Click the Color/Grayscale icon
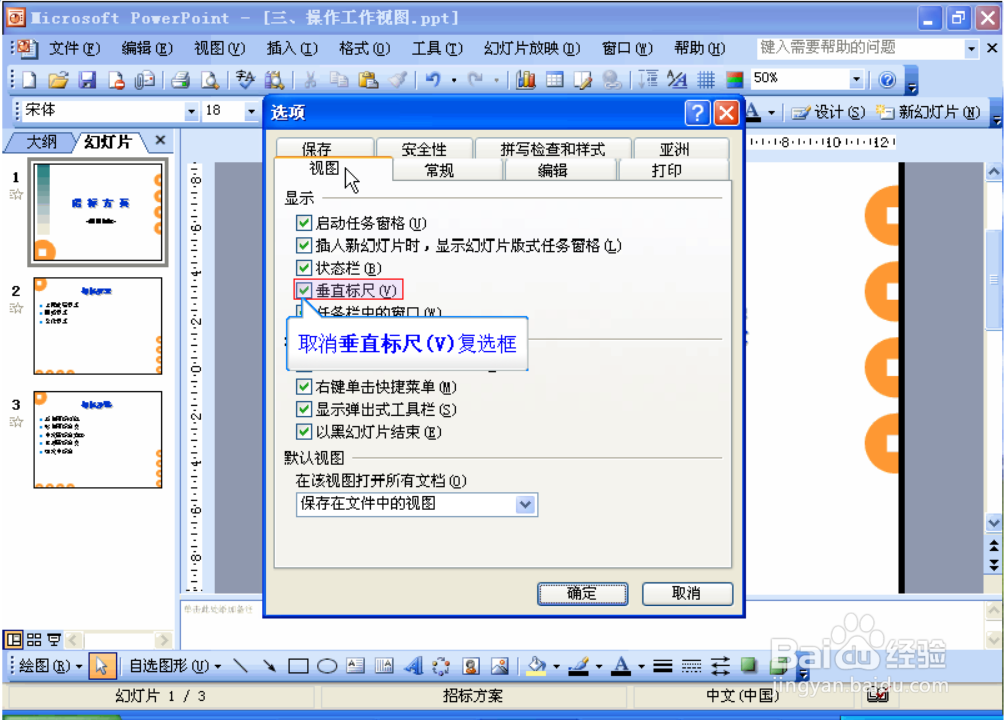1004x720 pixels. tap(734, 80)
